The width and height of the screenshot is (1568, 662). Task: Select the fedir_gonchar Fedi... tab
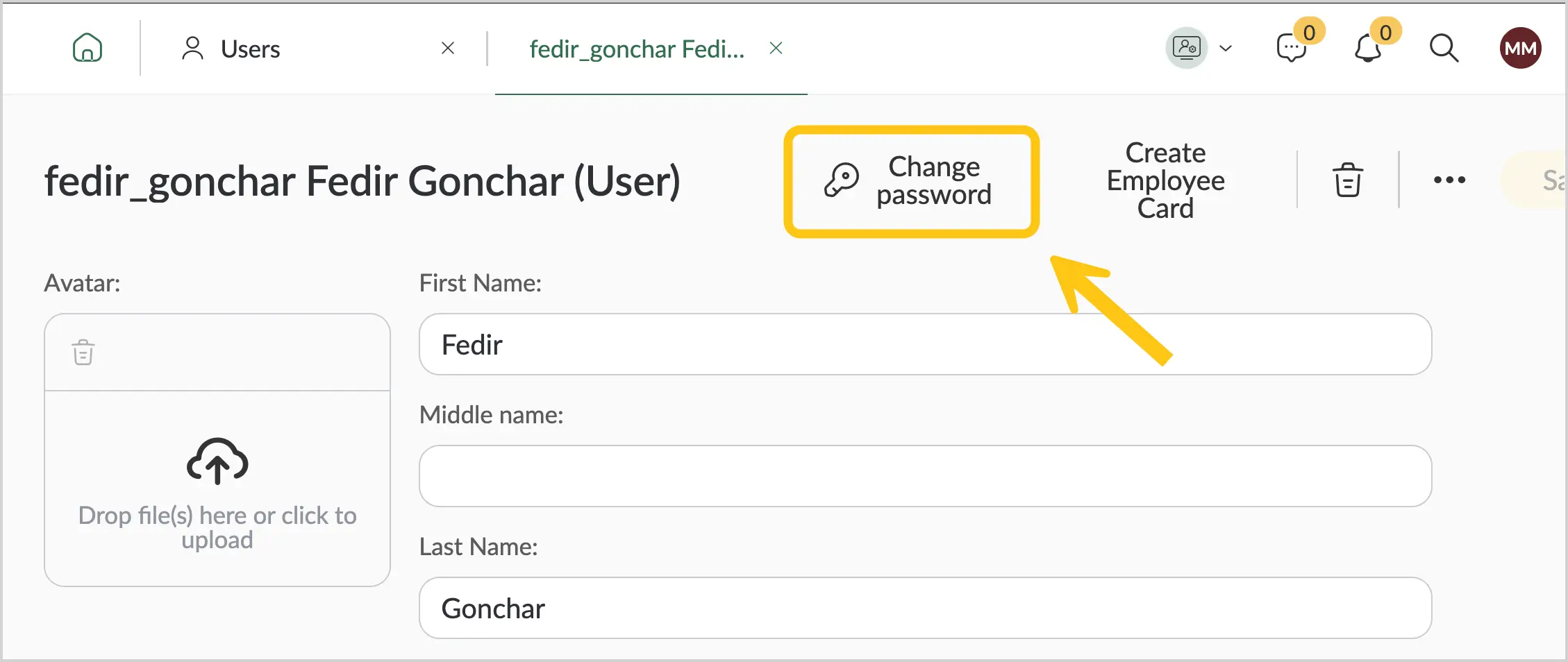point(637,49)
